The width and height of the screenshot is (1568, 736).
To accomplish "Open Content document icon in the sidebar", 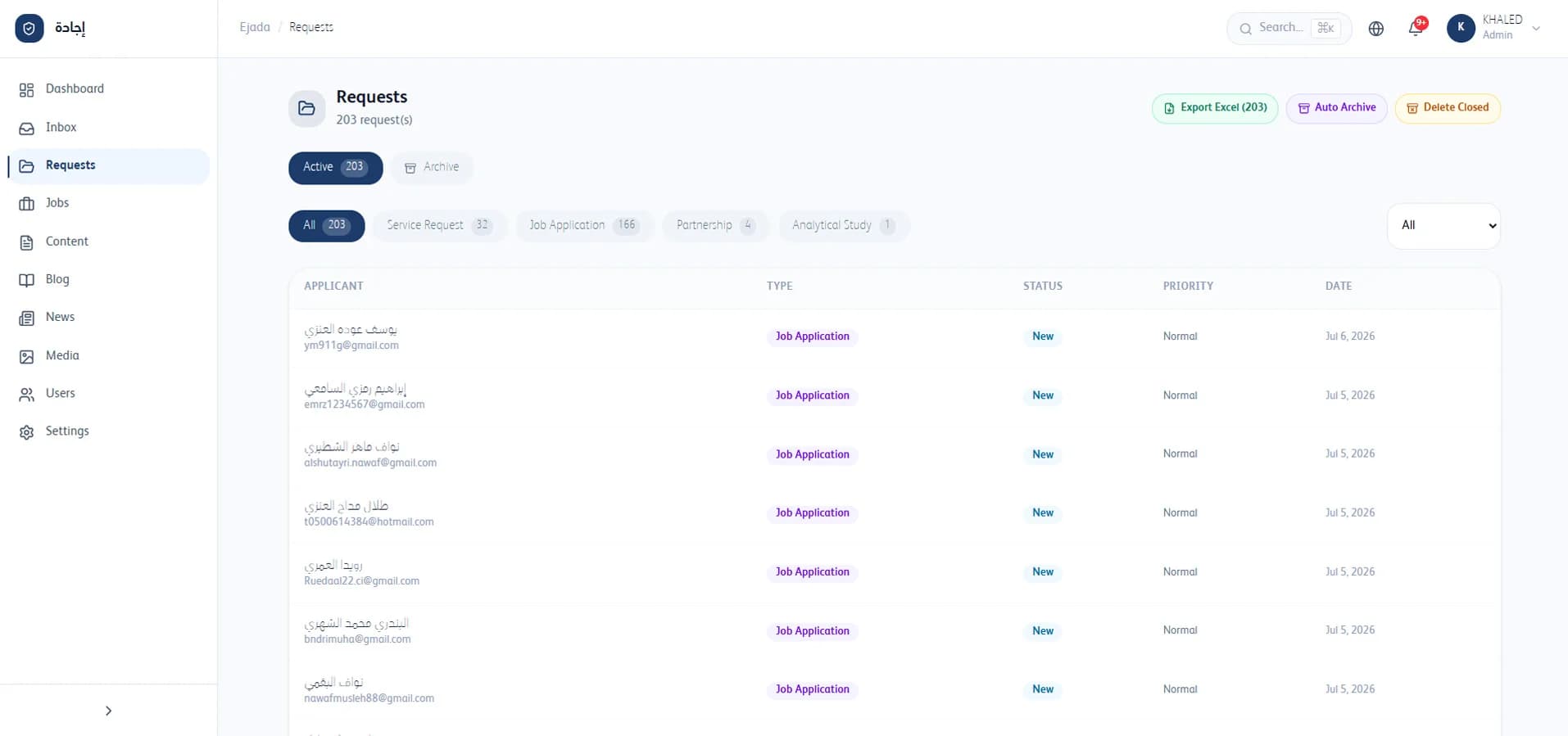I will [x=27, y=242].
